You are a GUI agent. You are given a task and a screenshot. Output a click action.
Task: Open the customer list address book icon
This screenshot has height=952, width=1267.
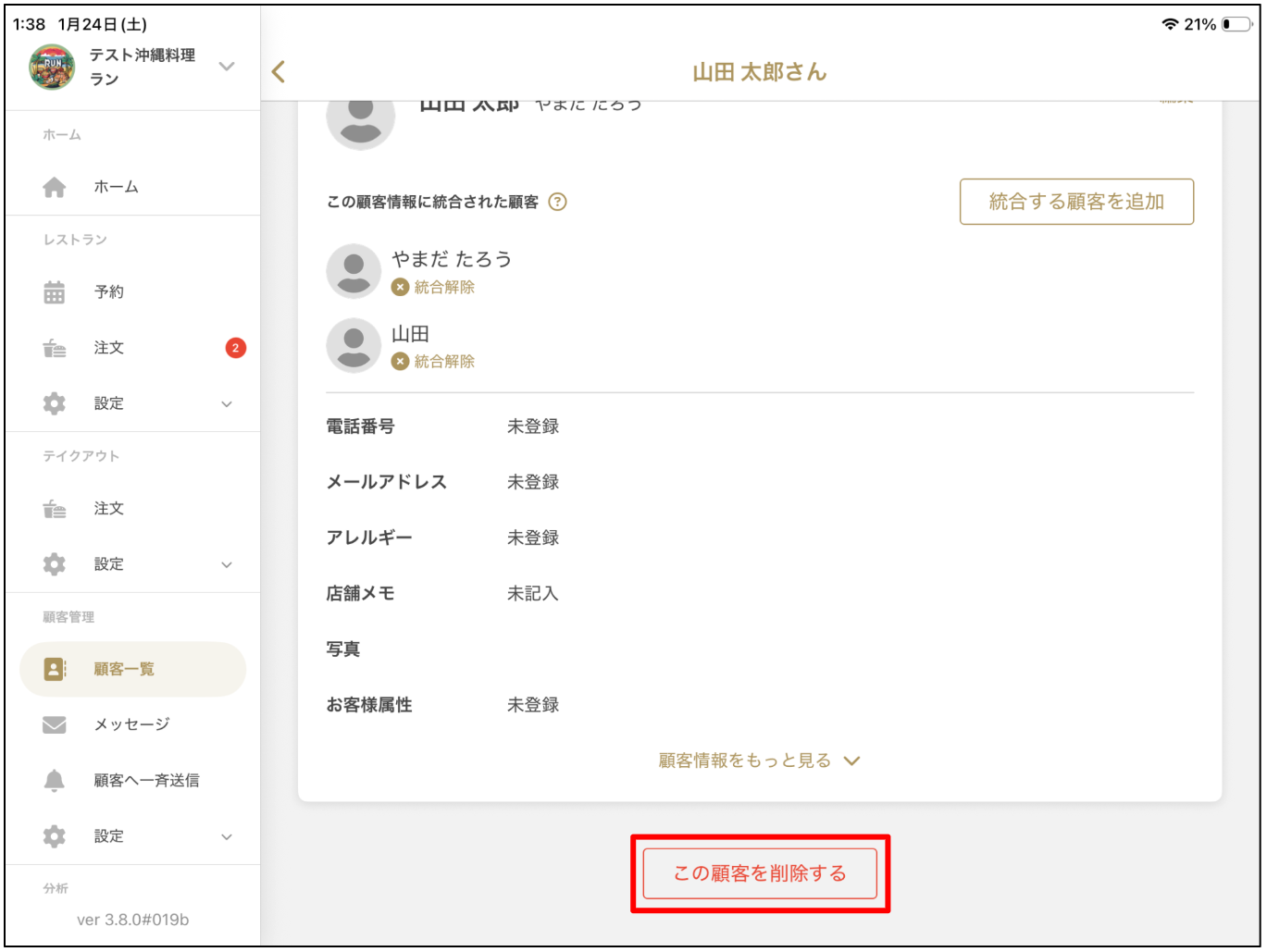click(55, 669)
